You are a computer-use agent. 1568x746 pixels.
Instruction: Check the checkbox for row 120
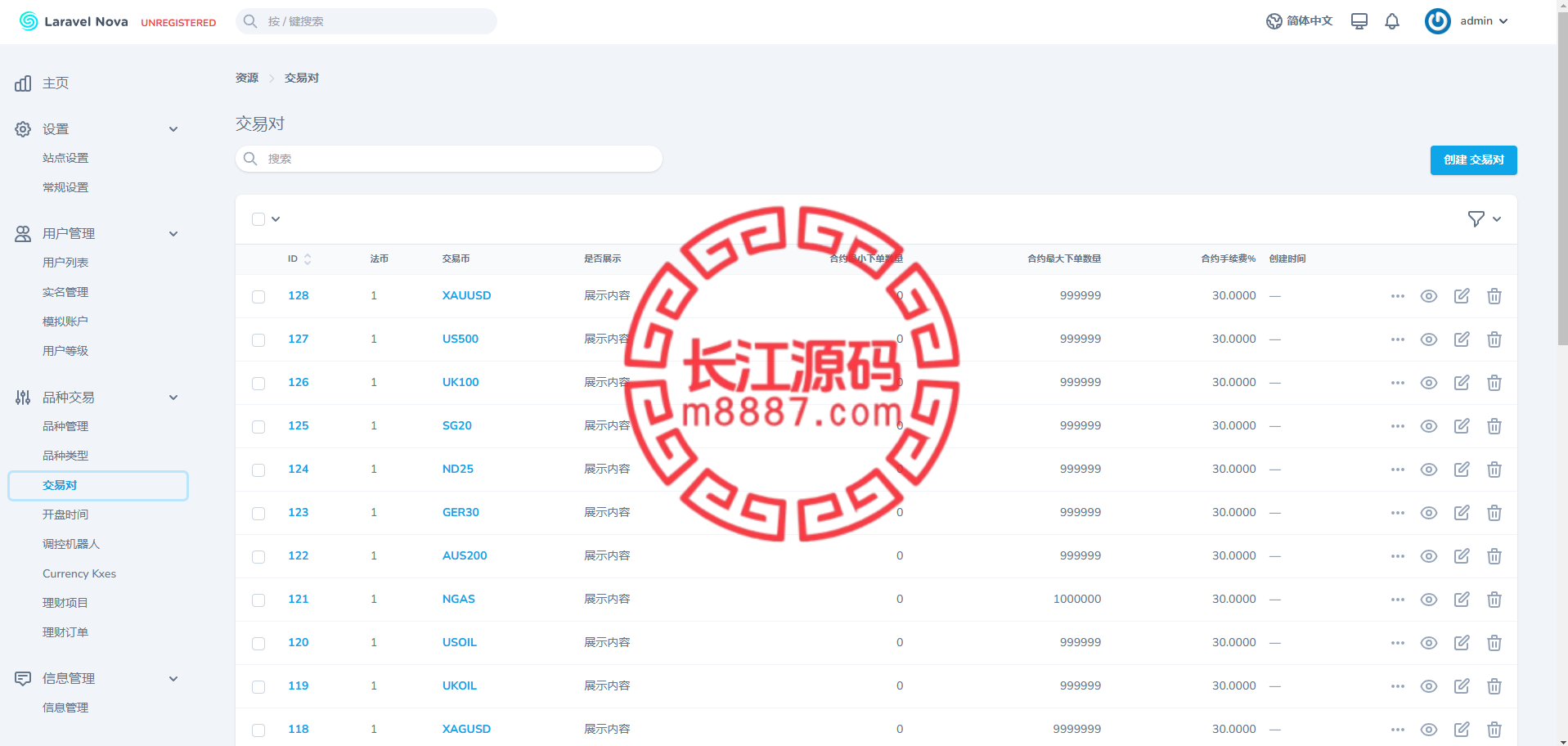point(258,644)
